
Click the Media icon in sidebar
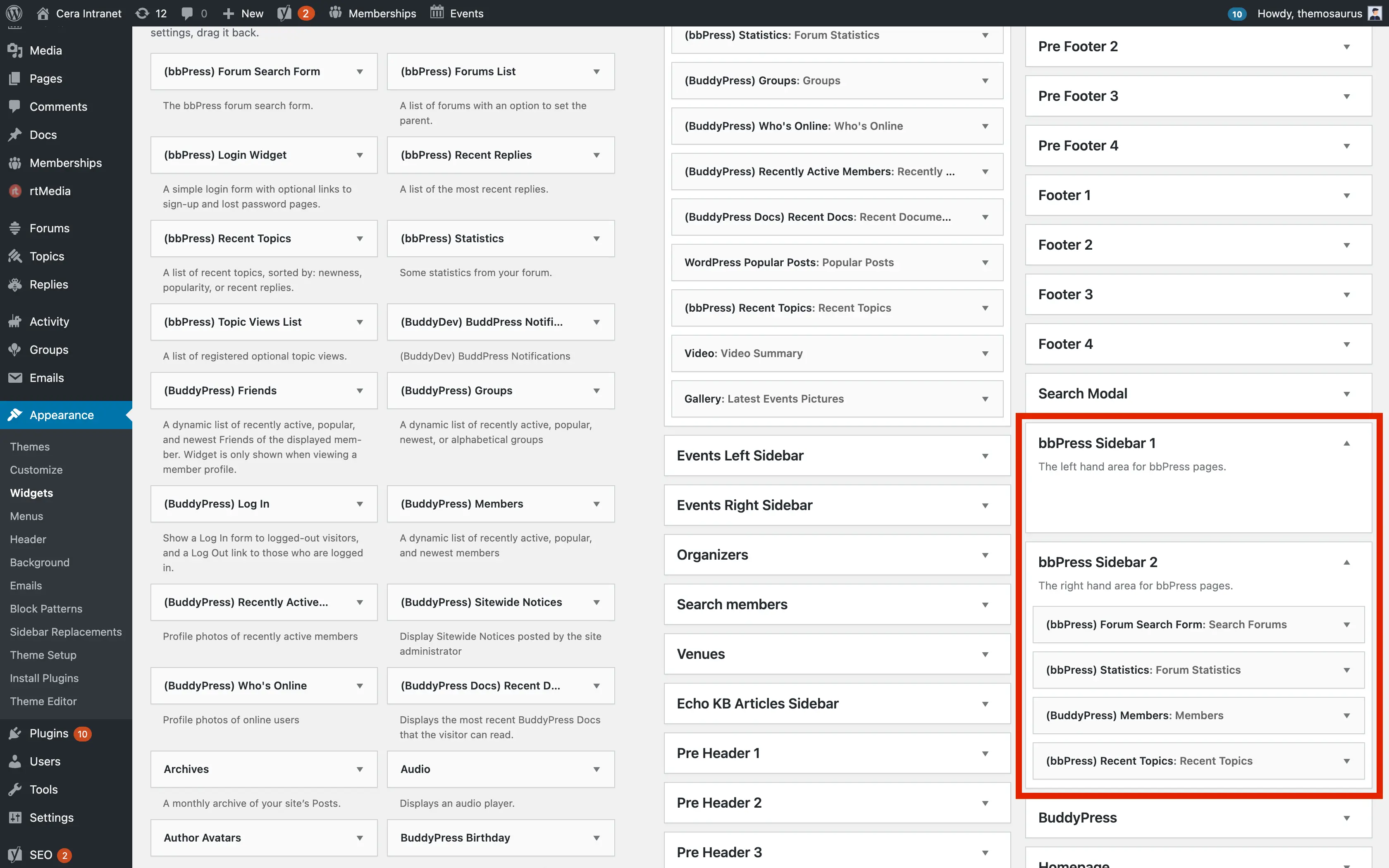(15, 50)
